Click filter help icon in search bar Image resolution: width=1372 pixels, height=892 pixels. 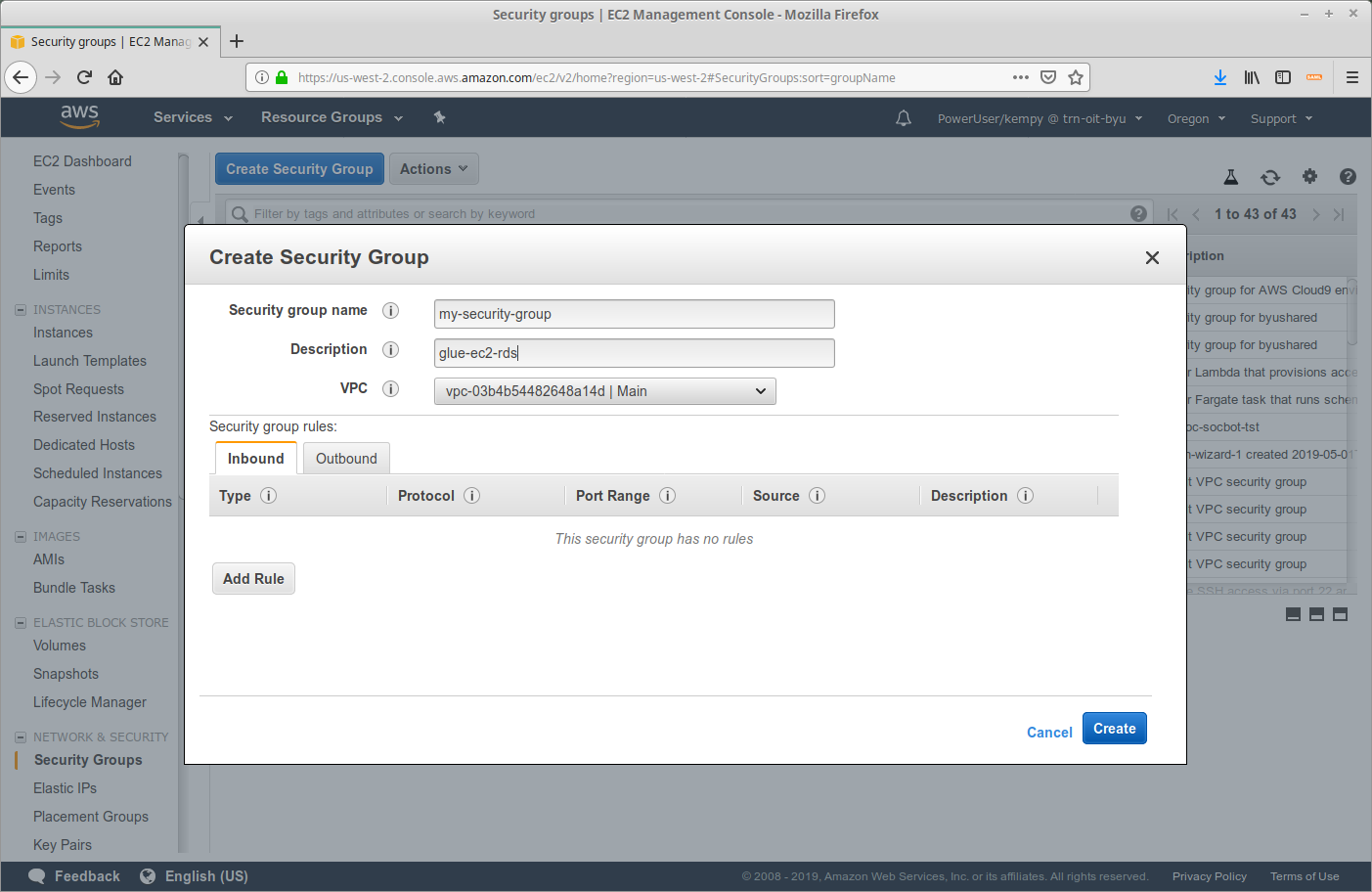point(1138,213)
